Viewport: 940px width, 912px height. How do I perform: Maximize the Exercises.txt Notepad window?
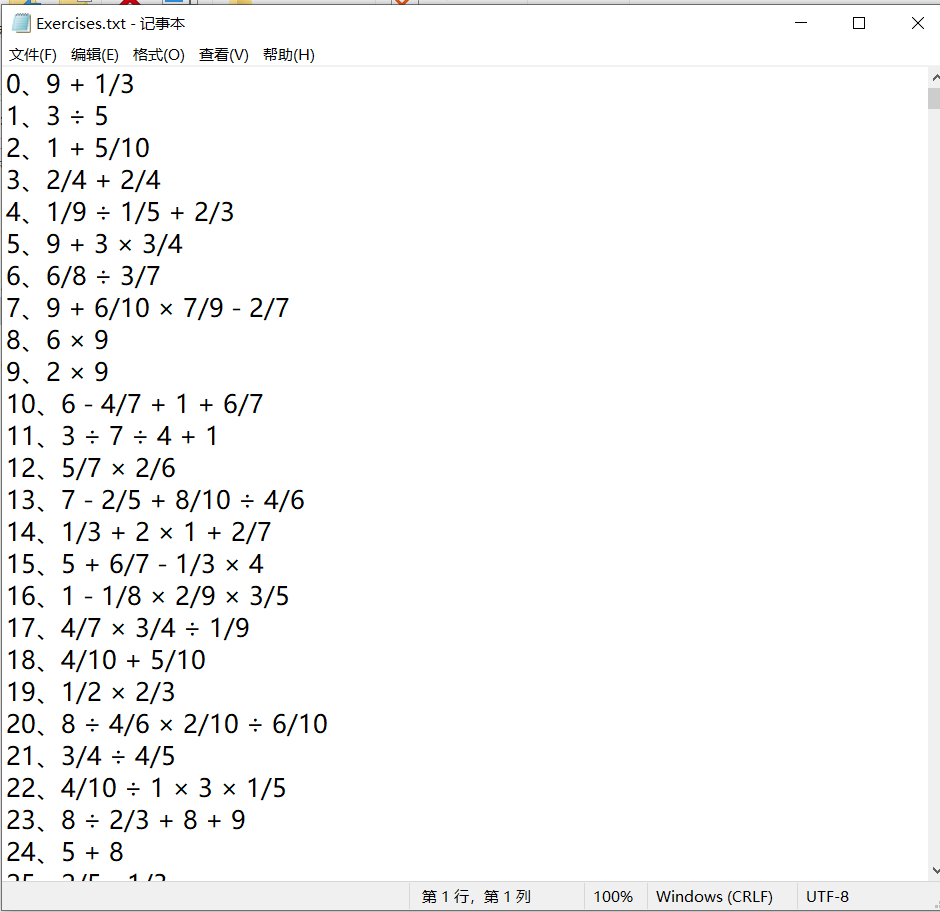tap(858, 23)
